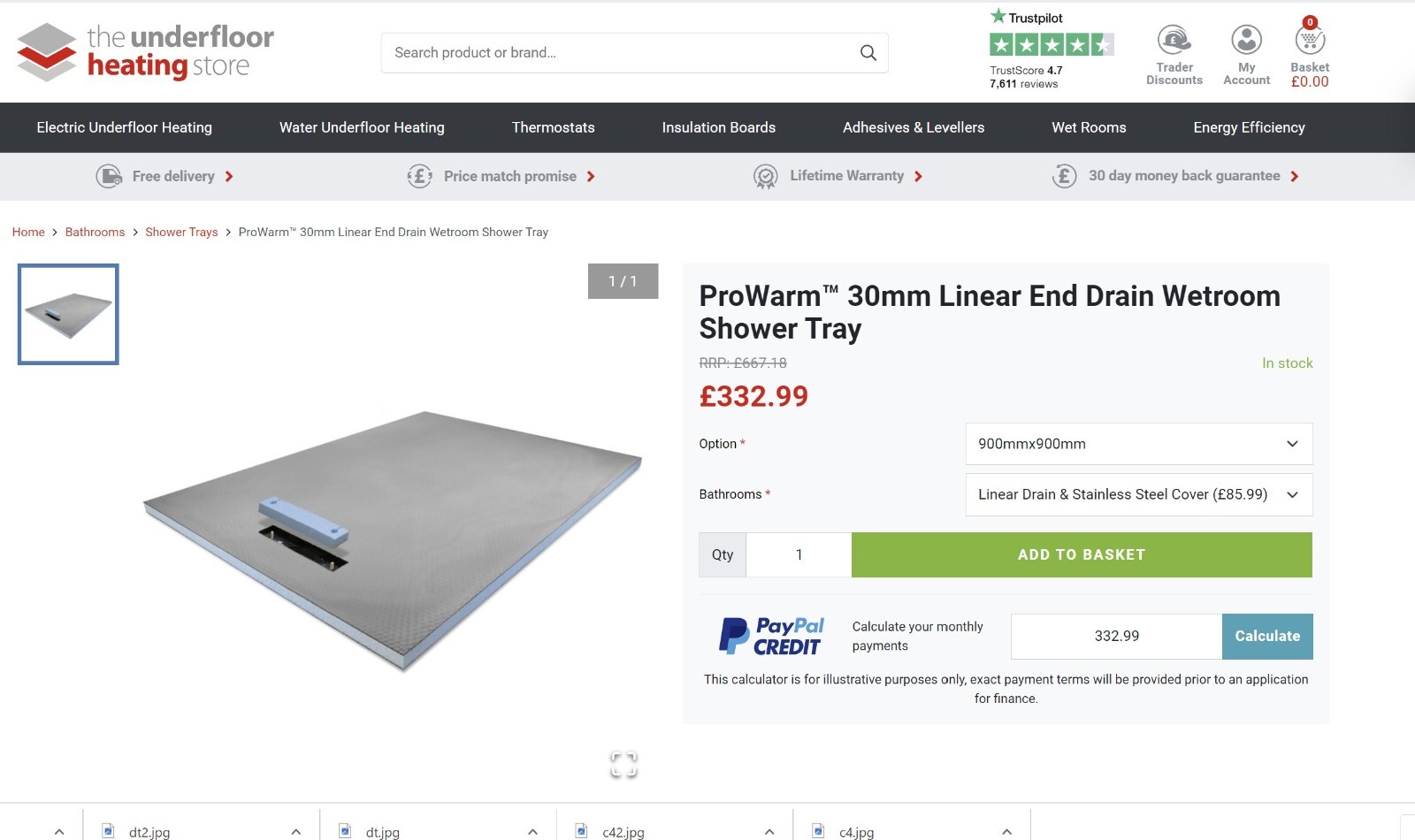The height and width of the screenshot is (840, 1415).
Task: Open the Wet Rooms menu
Action: tap(1089, 127)
